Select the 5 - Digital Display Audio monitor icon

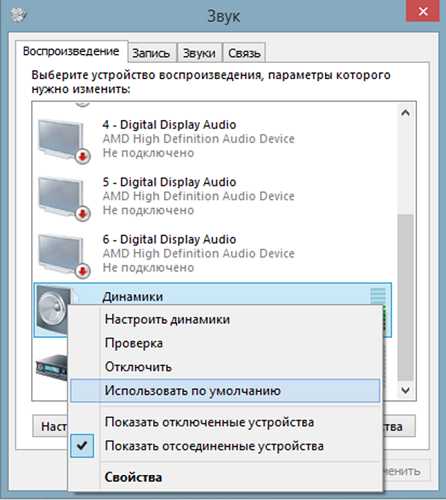63,199
